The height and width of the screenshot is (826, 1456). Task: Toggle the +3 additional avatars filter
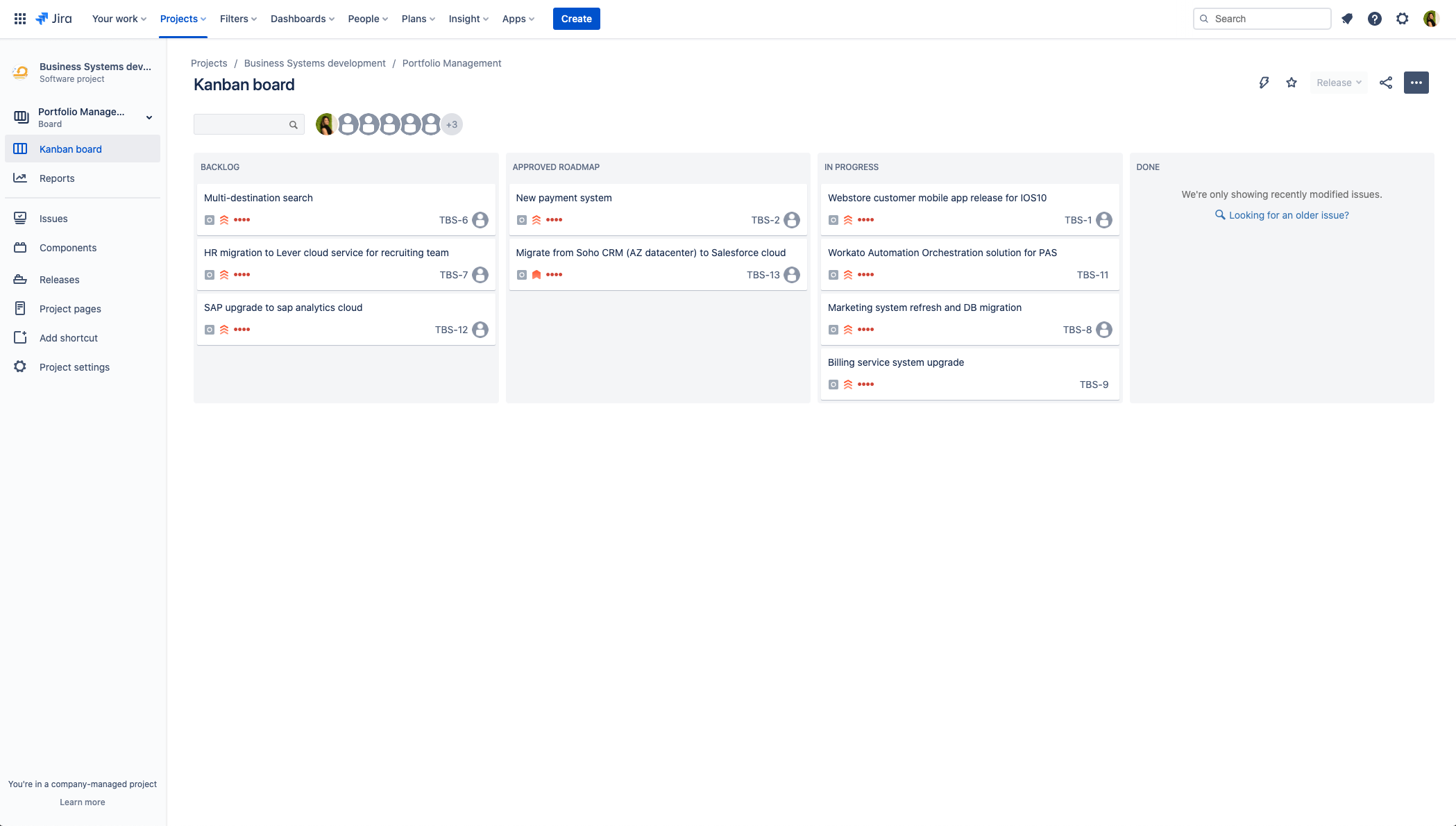coord(451,124)
